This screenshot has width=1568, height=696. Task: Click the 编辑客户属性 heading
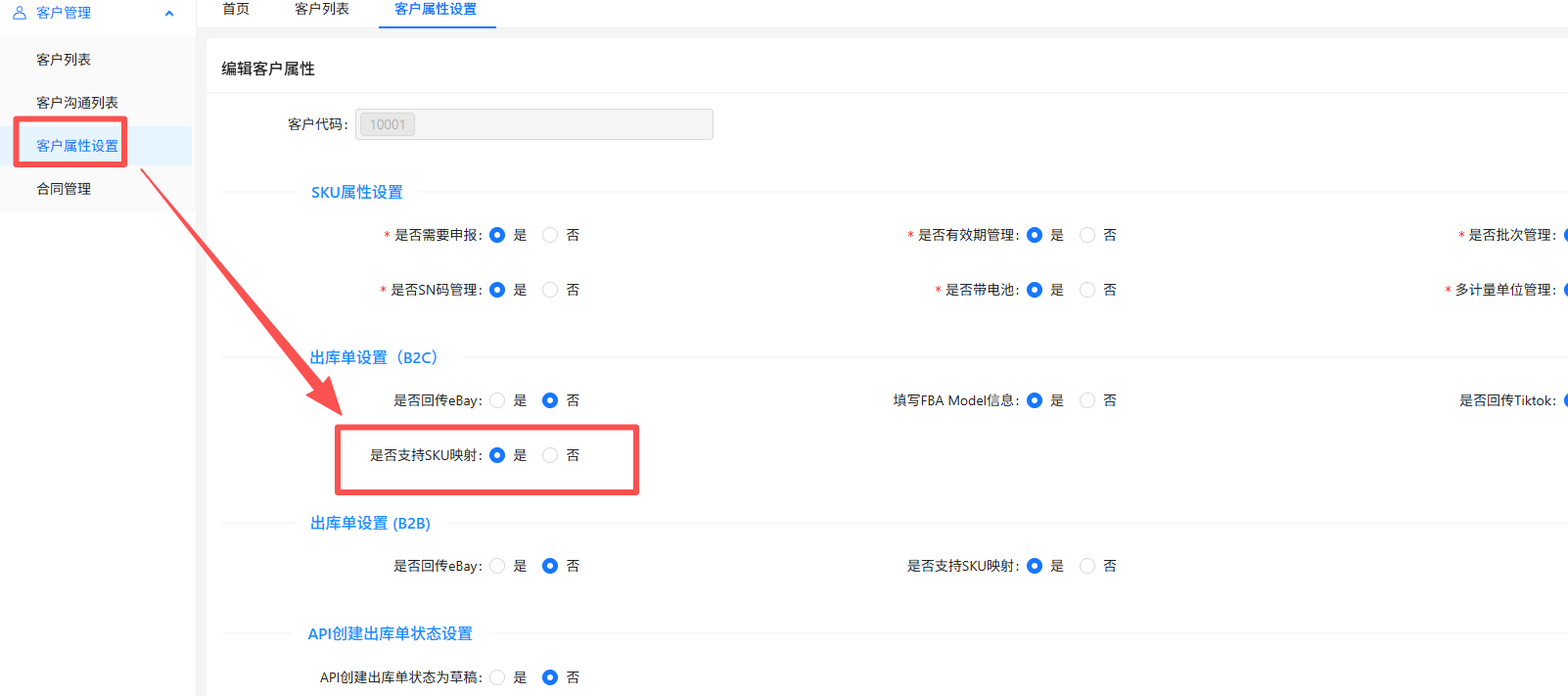(268, 69)
